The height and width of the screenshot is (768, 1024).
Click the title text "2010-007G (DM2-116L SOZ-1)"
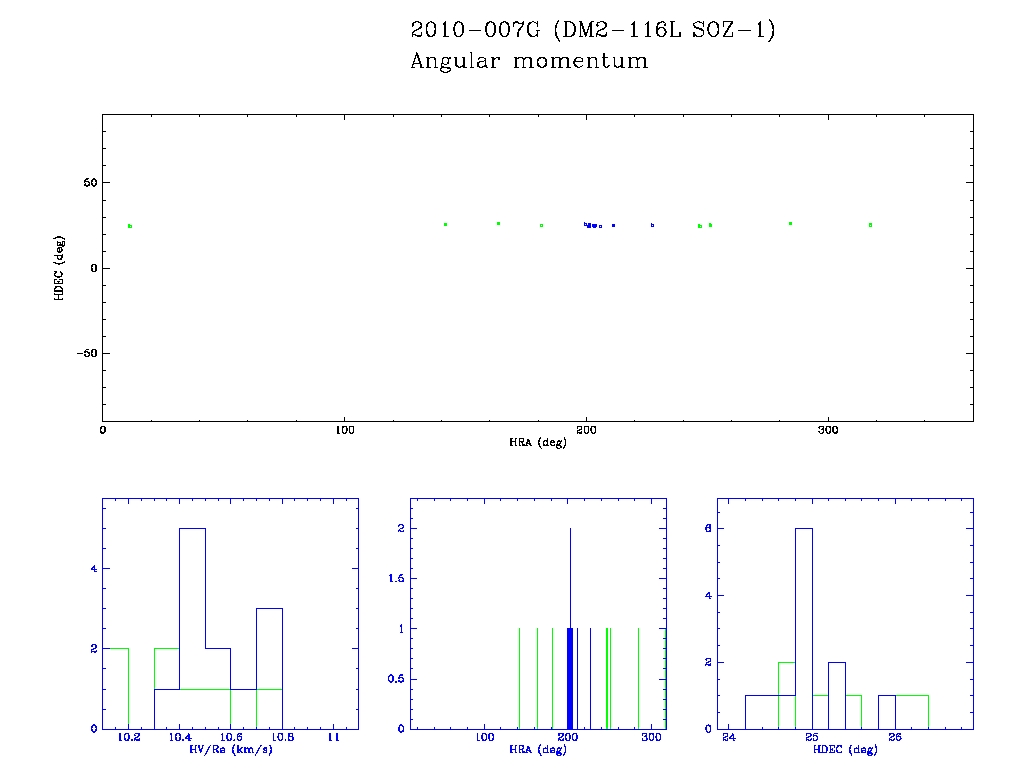point(593,30)
